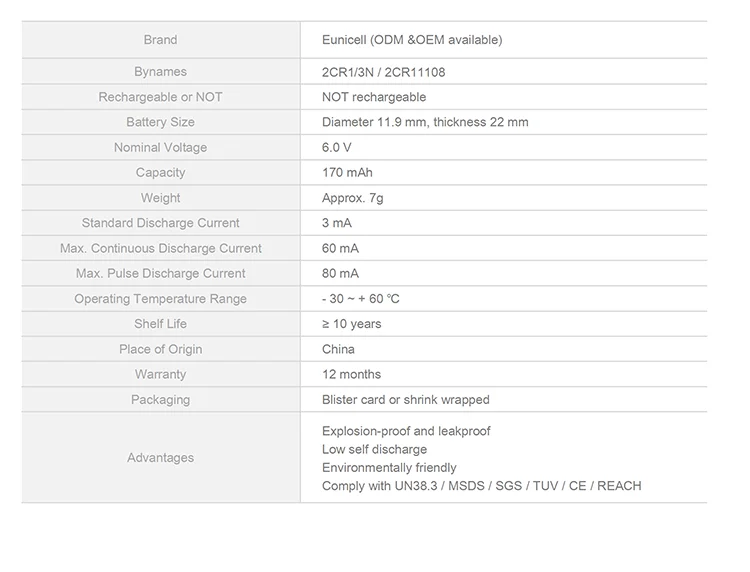Click the Bynames 2CR1/3N value
Image resolution: width=750 pixels, height=572 pixels.
(383, 72)
